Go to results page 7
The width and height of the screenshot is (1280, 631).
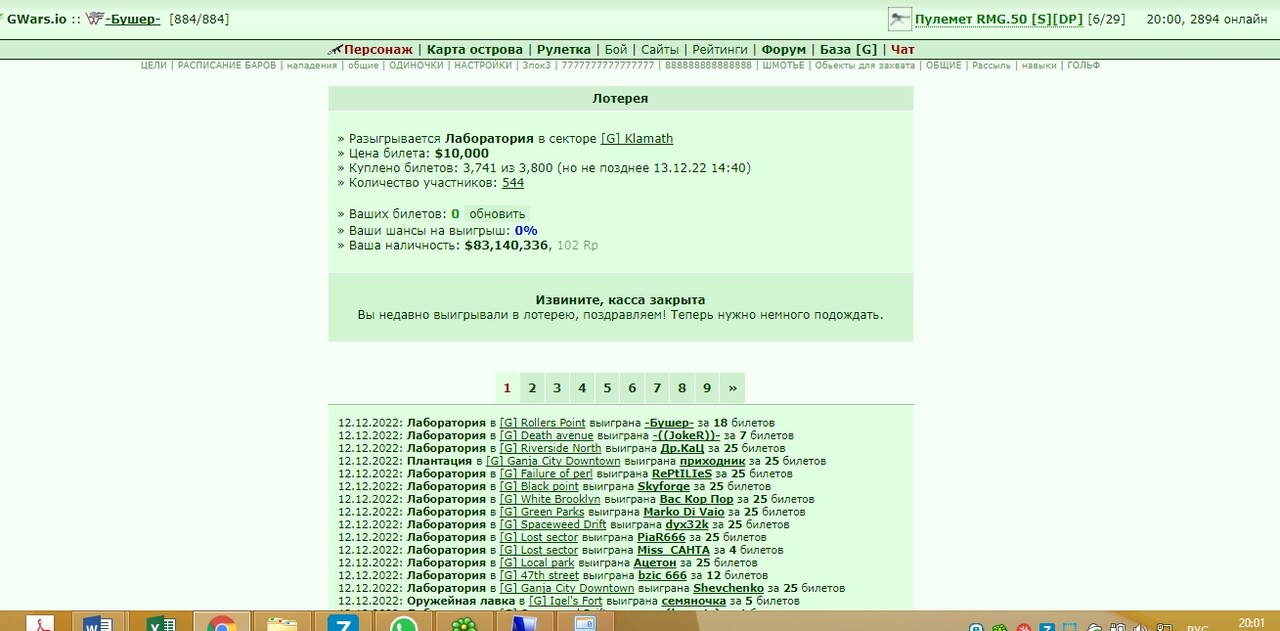[x=657, y=388]
